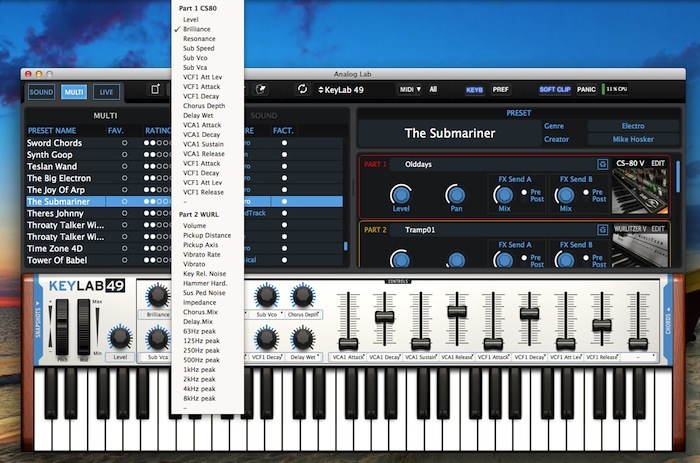Screen dimensions: 700x463
Task: Click Part 2 FX Send A Mix knob
Action: point(504,260)
